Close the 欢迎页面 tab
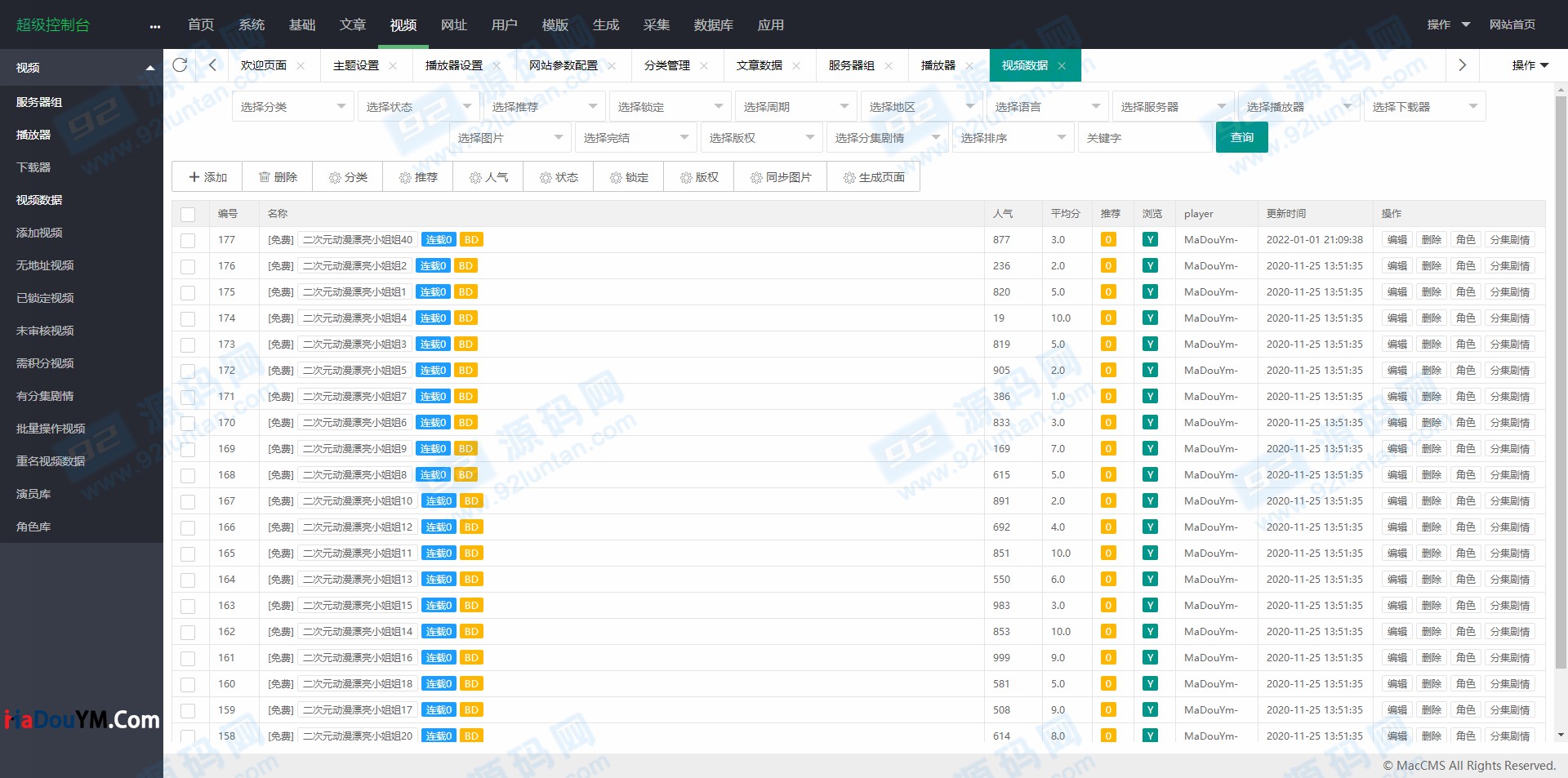Image resolution: width=1568 pixels, height=778 pixels. click(301, 65)
